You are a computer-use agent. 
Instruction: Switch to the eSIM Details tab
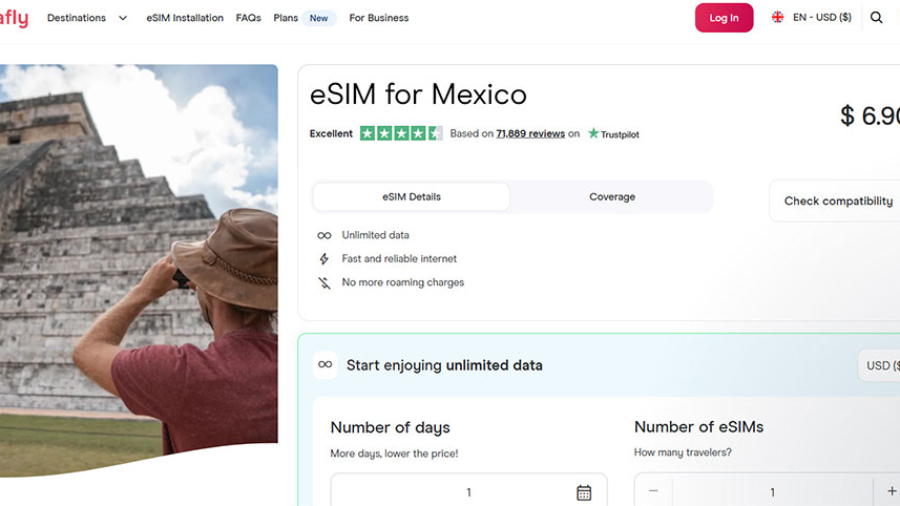(x=411, y=197)
